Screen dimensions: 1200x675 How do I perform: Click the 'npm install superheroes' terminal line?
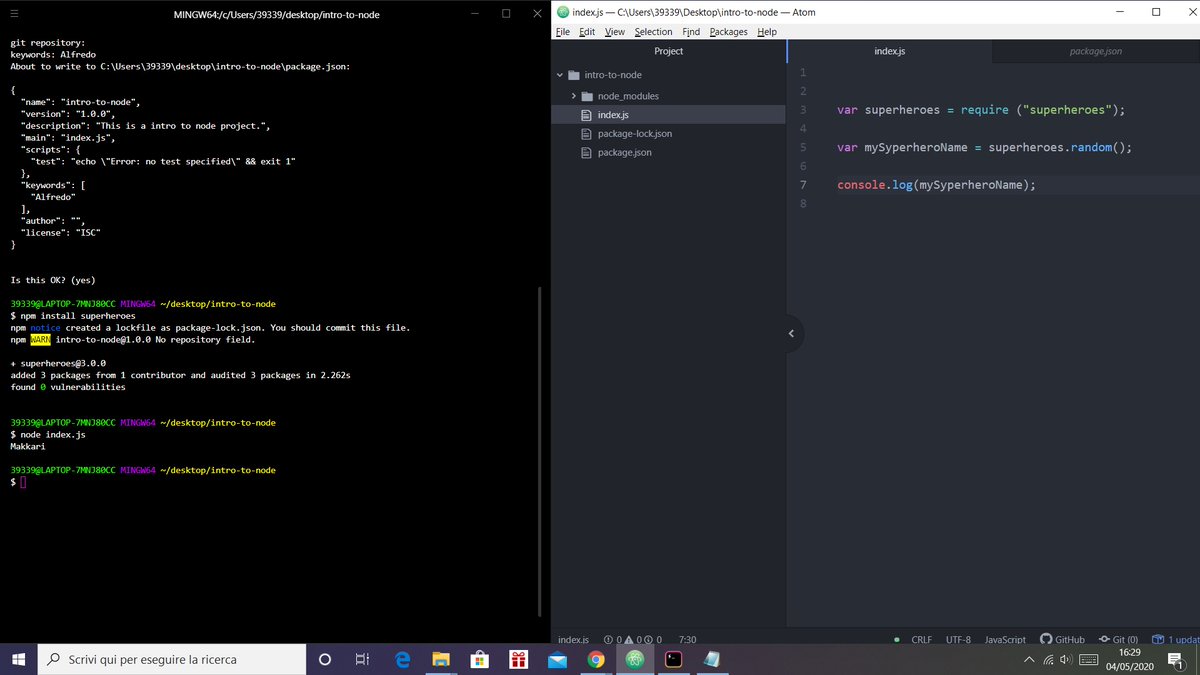click(78, 316)
